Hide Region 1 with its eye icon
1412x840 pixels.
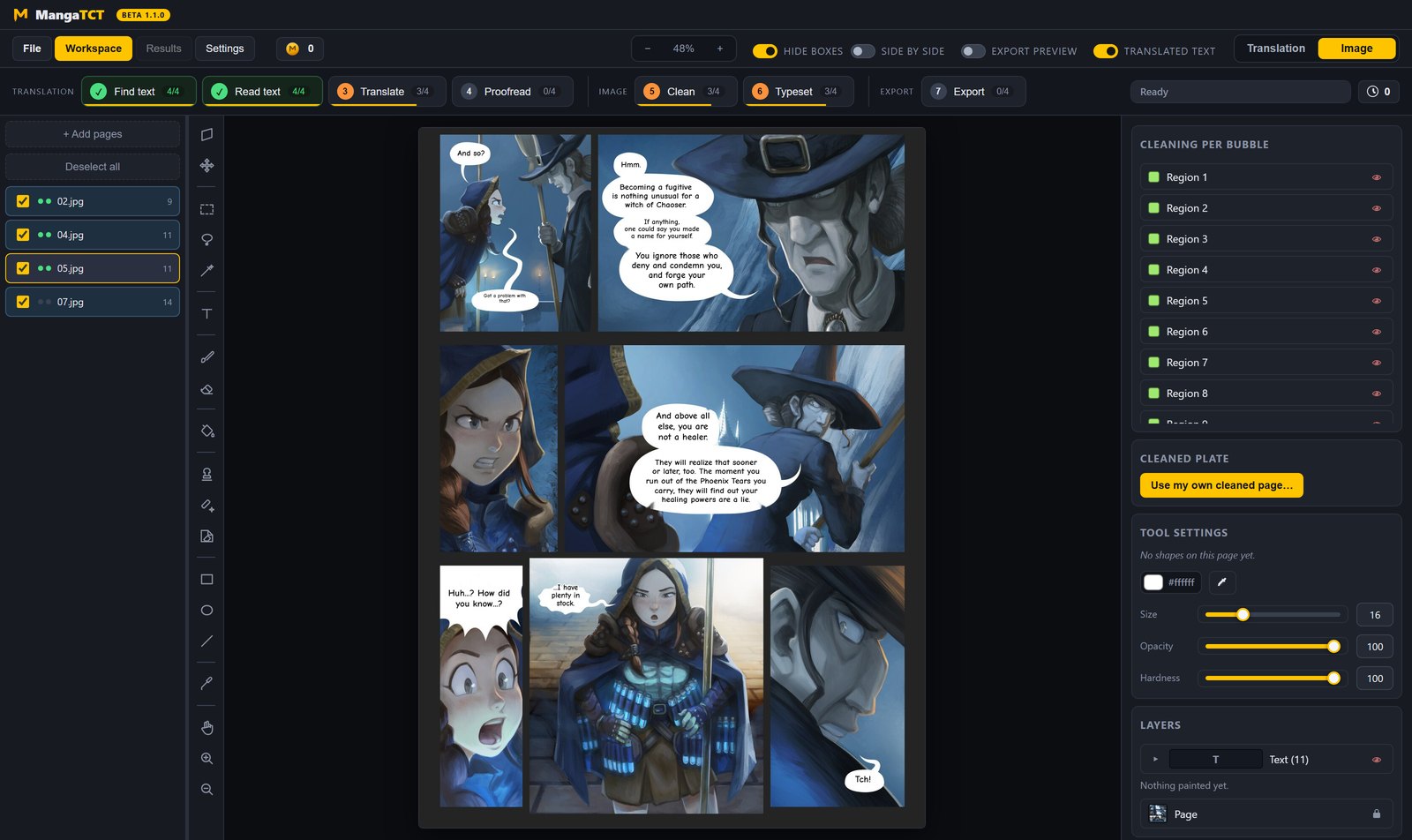pyautogui.click(x=1376, y=177)
